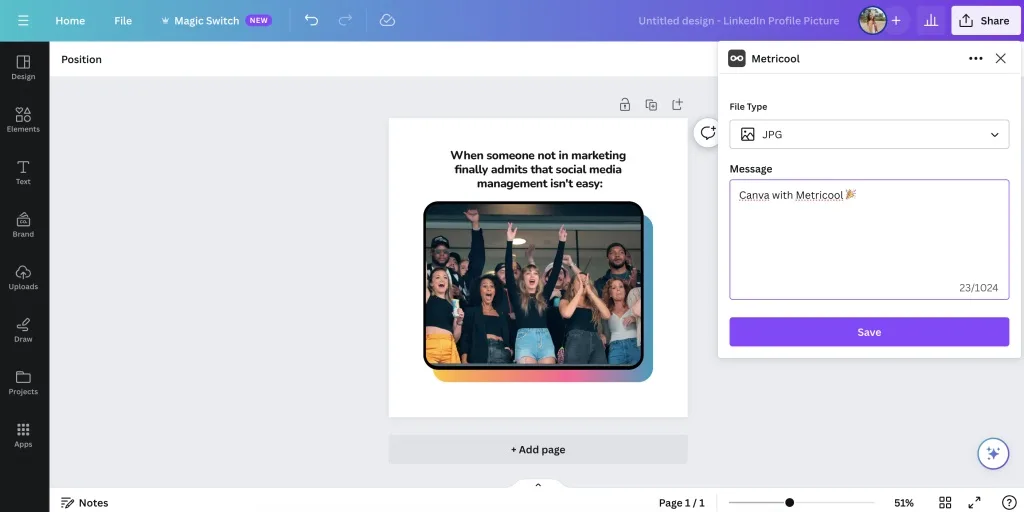Viewport: 1024px width, 512px height.
Task: Open the analytics bar chart icon
Action: coord(931,21)
